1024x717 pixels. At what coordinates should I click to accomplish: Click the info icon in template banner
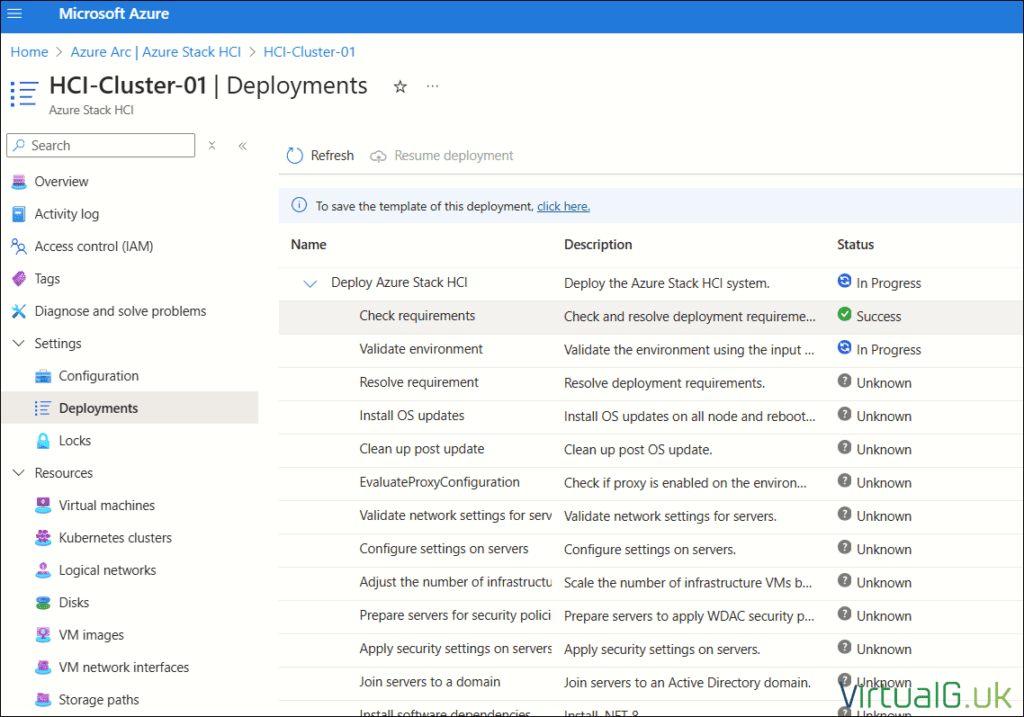click(x=299, y=205)
